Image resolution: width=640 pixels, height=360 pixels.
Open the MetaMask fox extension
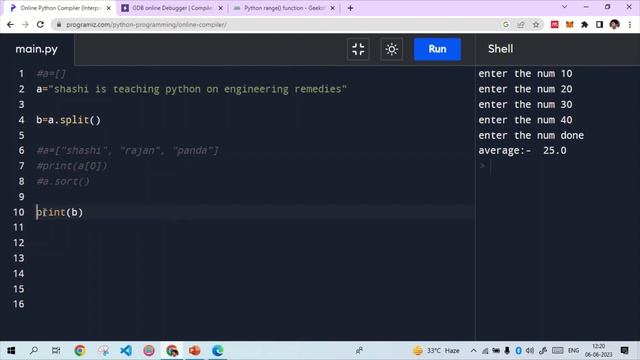coord(569,24)
